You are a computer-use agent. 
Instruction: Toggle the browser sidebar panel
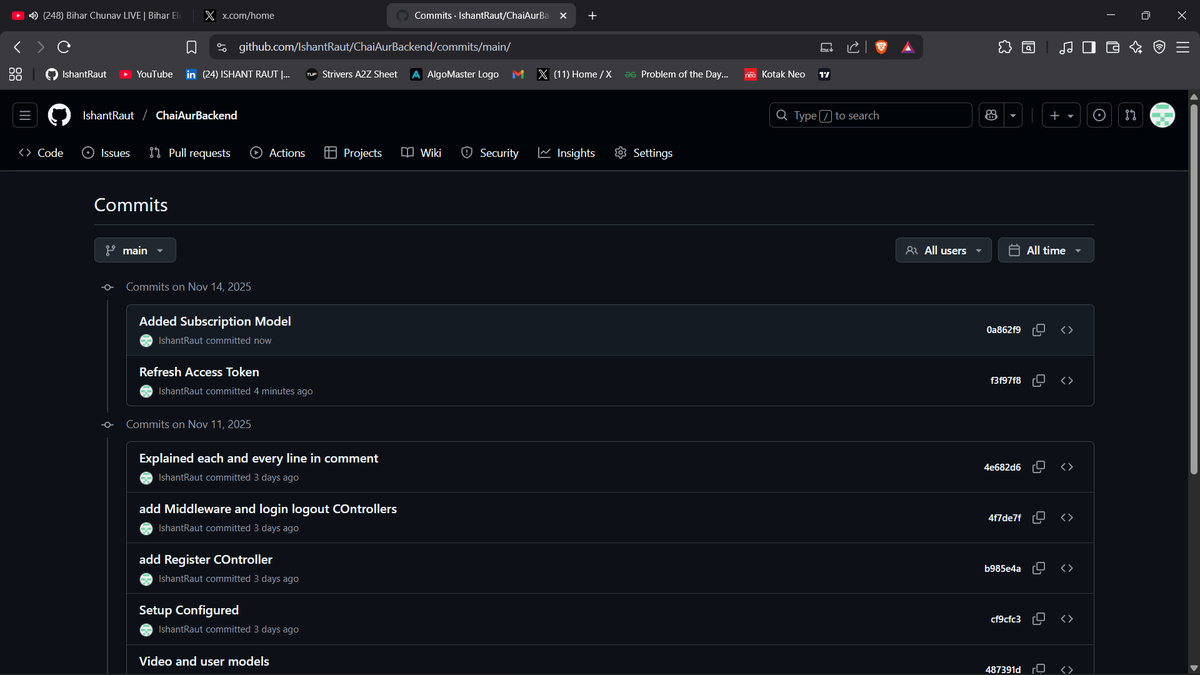(x=1089, y=47)
